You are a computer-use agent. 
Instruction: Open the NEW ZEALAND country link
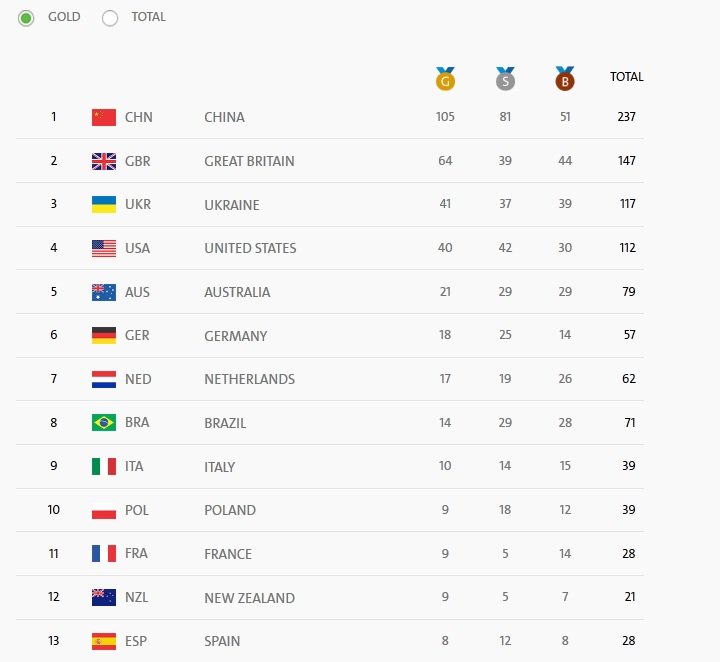pos(249,598)
